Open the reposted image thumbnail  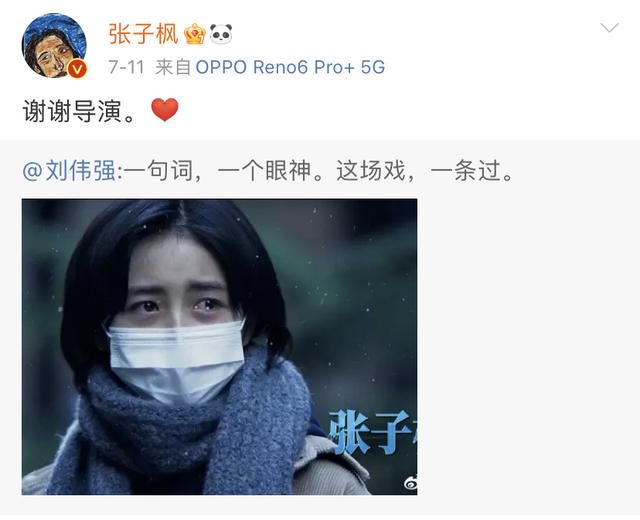click(220, 347)
